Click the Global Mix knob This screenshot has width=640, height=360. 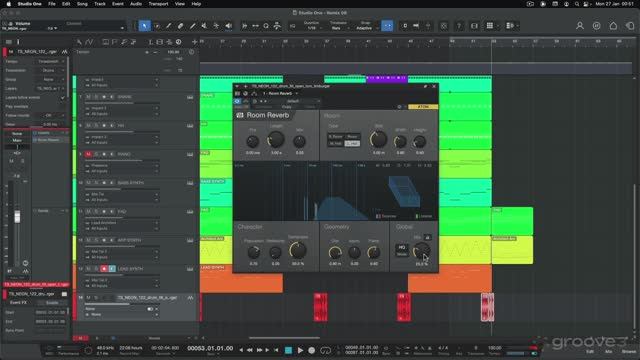click(422, 251)
